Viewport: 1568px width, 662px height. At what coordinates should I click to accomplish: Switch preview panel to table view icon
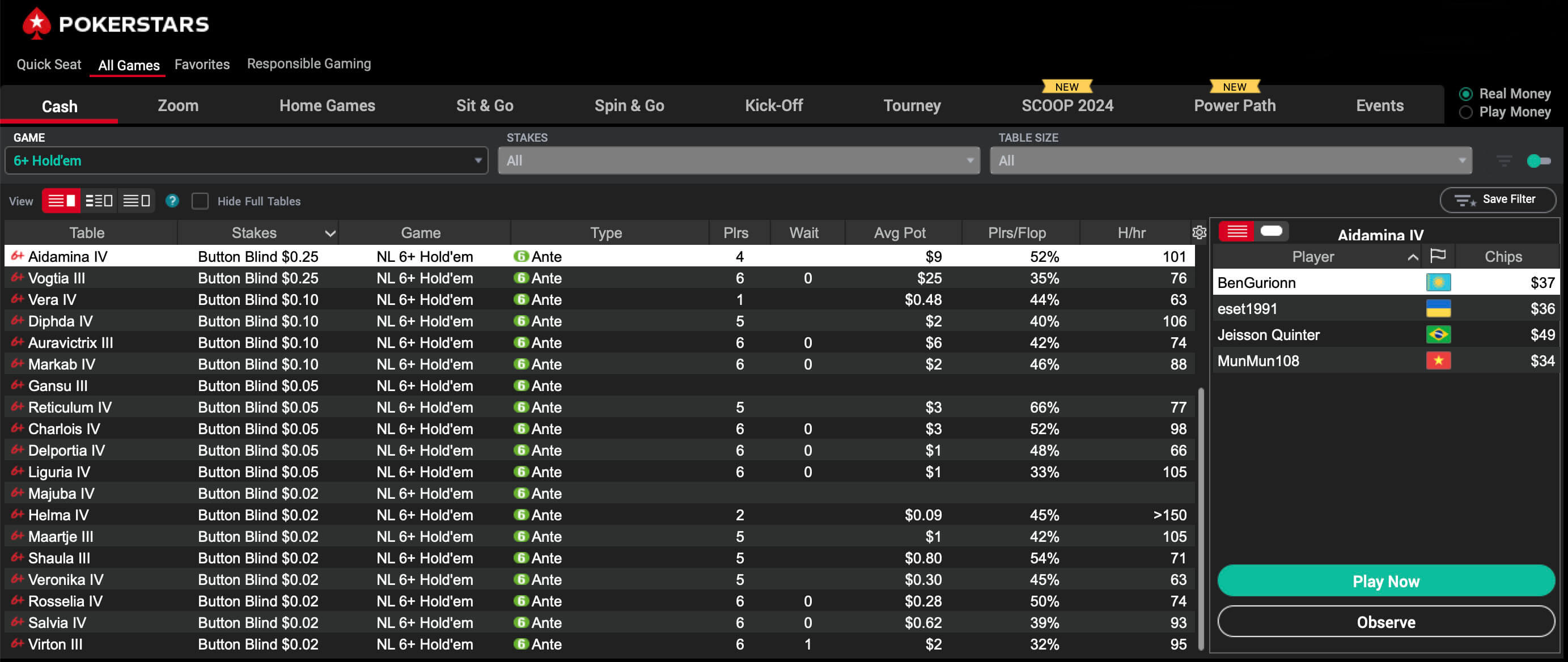(1271, 231)
